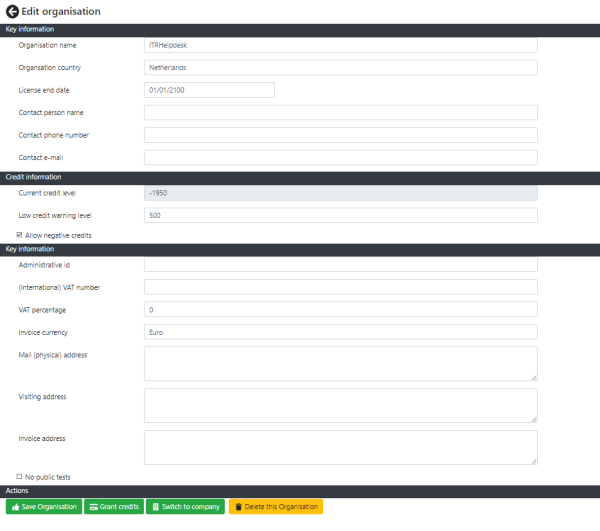Click the Invoice currency label
This screenshot has height=531, width=600.
[x=43, y=332]
